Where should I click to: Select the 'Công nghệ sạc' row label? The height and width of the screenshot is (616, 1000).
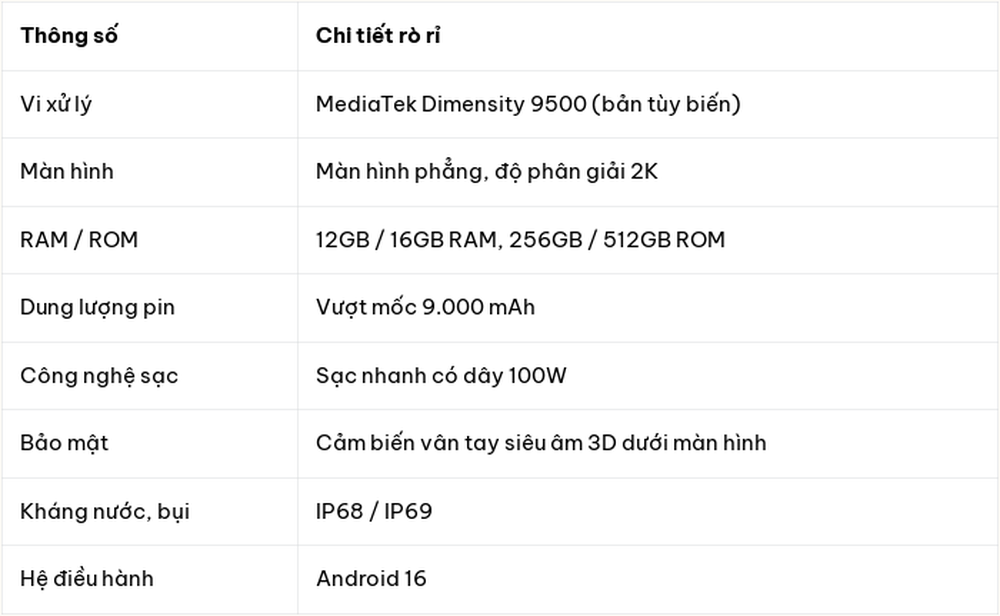pos(99,376)
